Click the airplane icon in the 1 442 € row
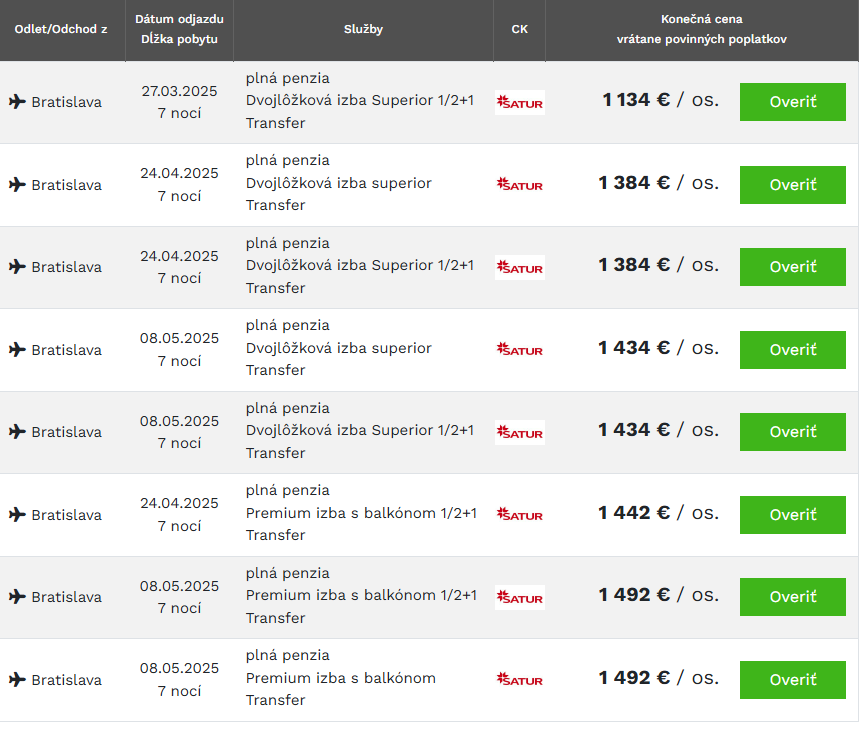This screenshot has width=859, height=729. click(x=17, y=514)
